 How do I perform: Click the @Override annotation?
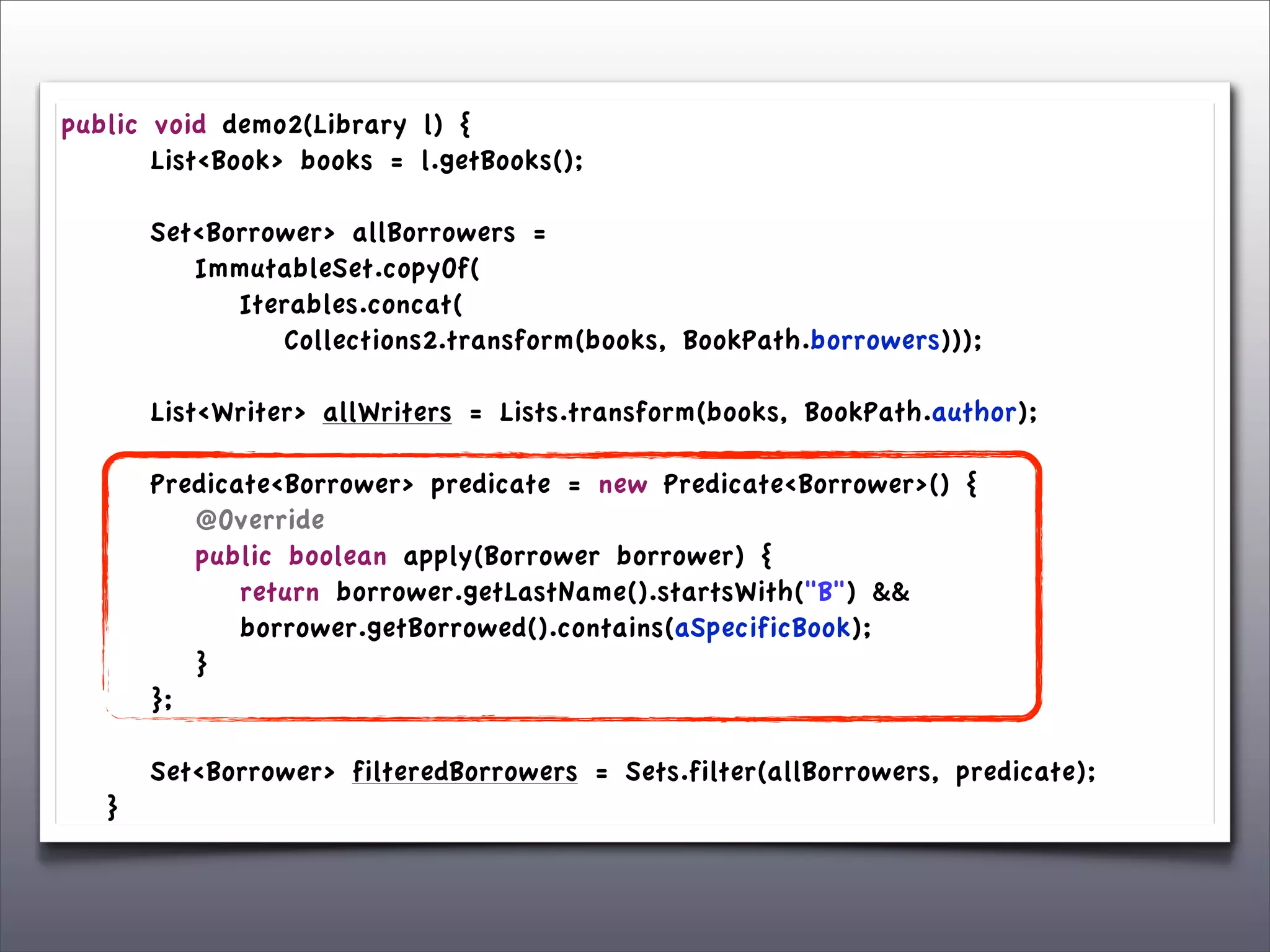point(260,519)
